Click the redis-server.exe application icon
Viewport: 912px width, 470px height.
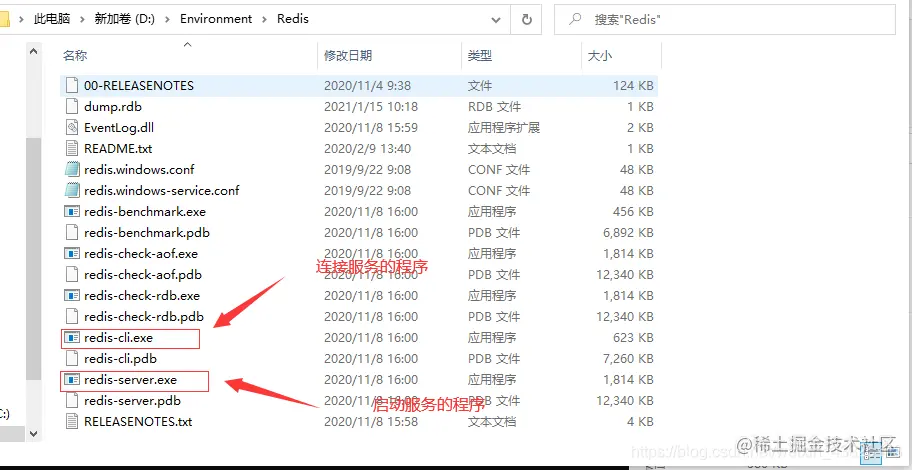72,380
